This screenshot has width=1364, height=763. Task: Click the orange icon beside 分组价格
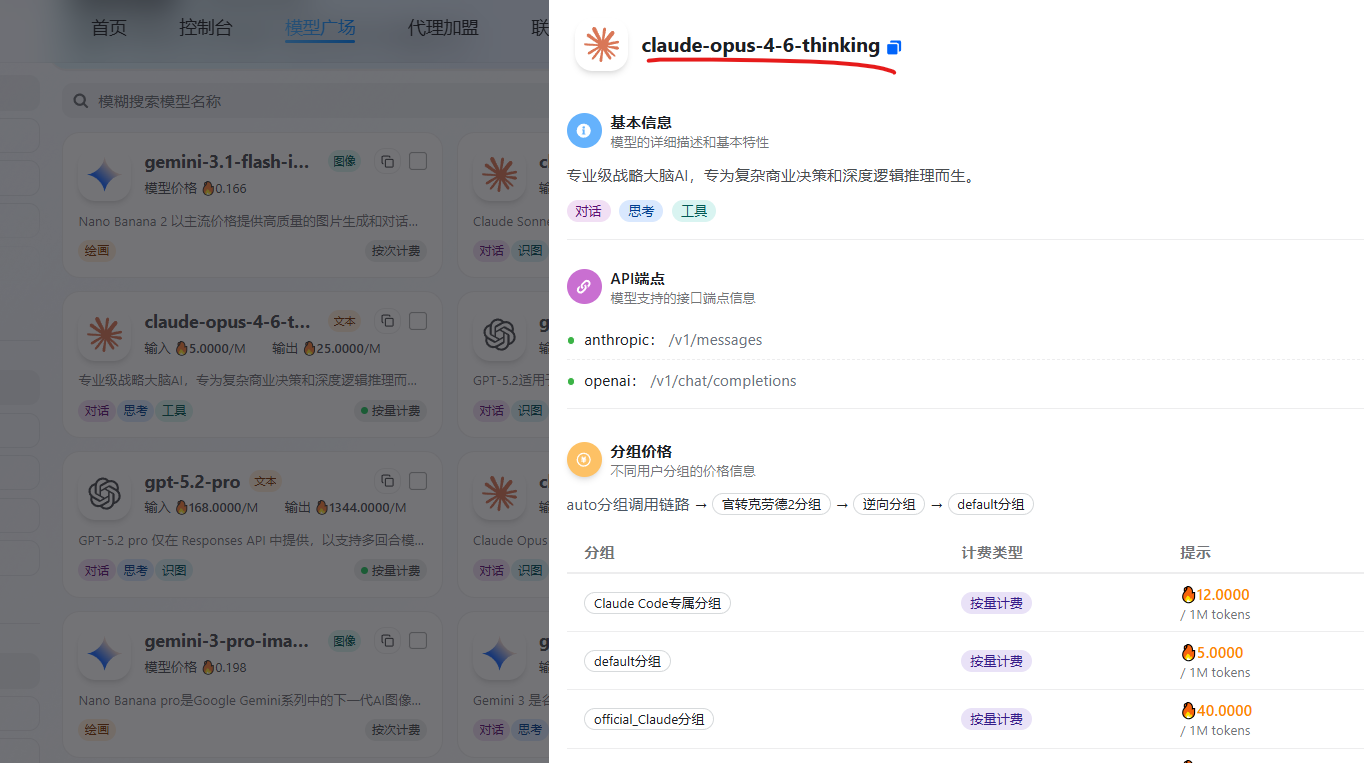584,460
